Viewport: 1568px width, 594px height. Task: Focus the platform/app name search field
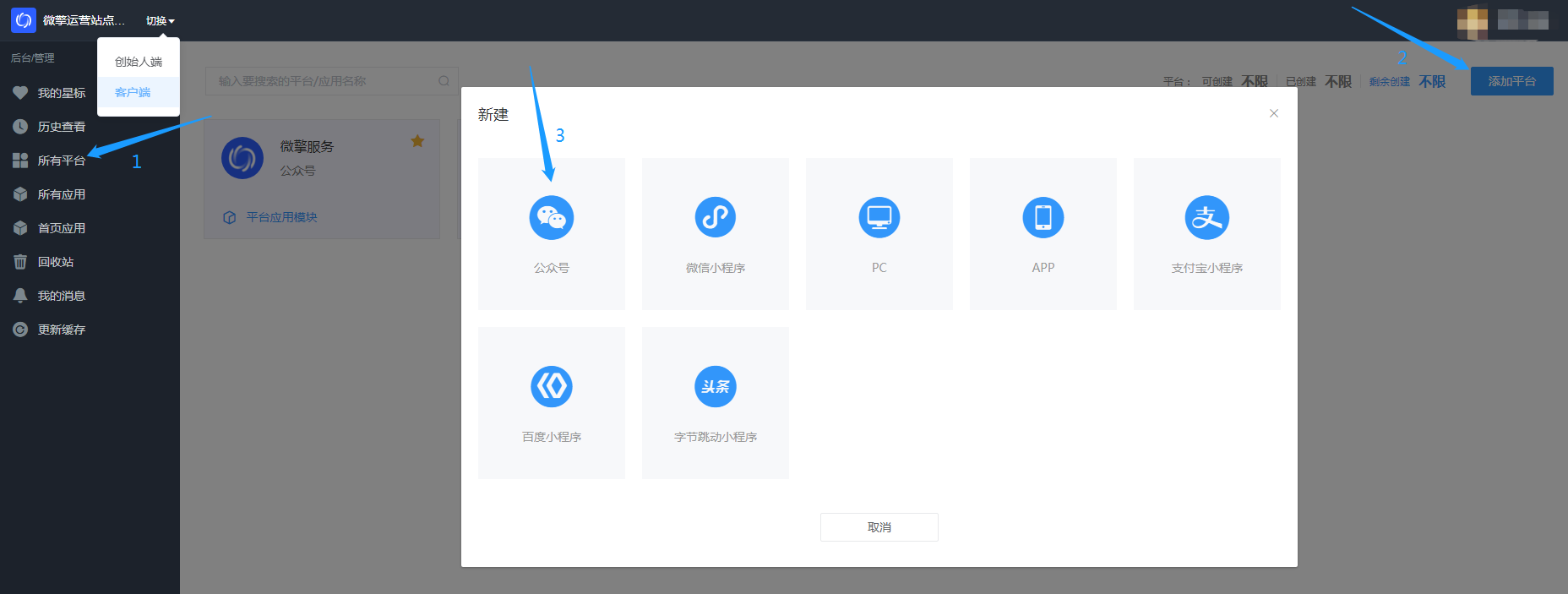tap(332, 81)
